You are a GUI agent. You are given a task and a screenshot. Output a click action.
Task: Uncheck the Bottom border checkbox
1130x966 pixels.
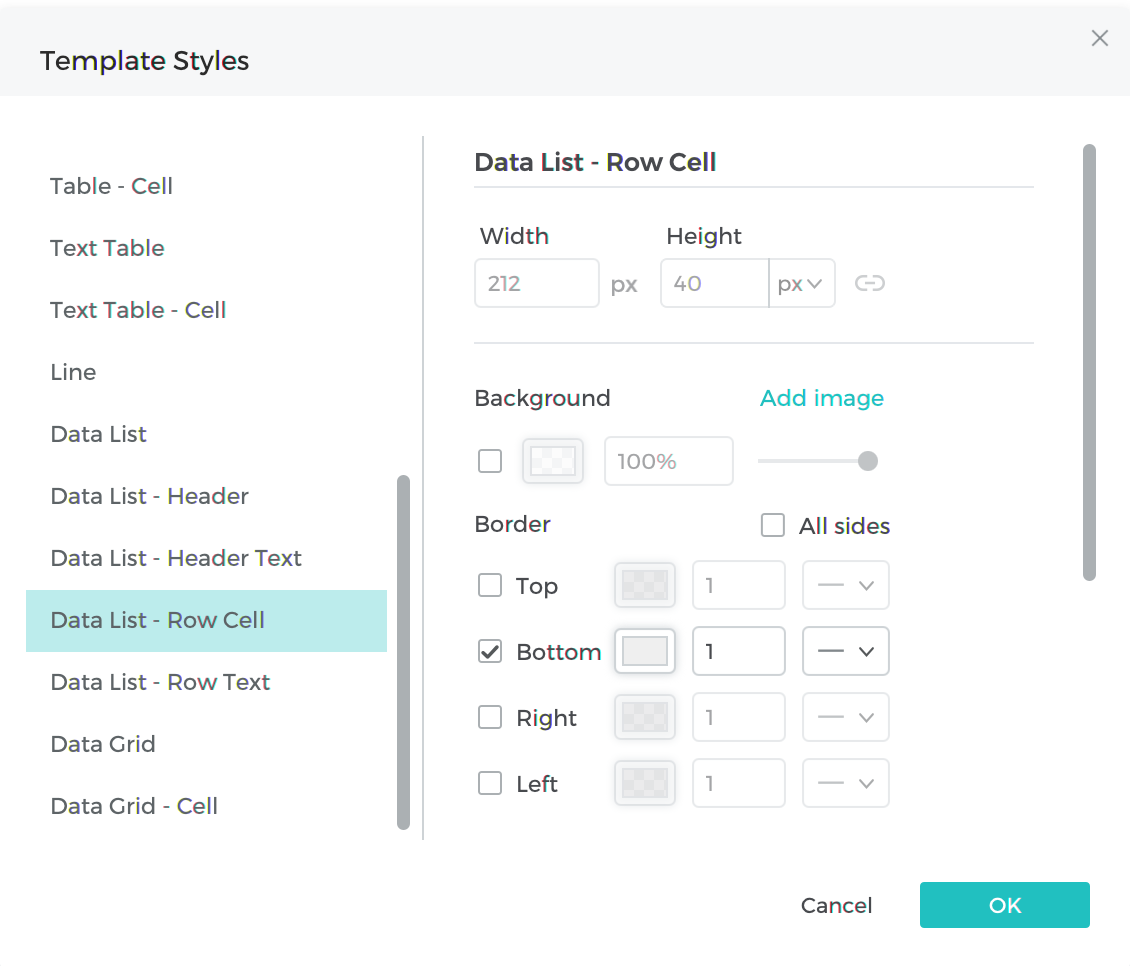pyautogui.click(x=490, y=652)
